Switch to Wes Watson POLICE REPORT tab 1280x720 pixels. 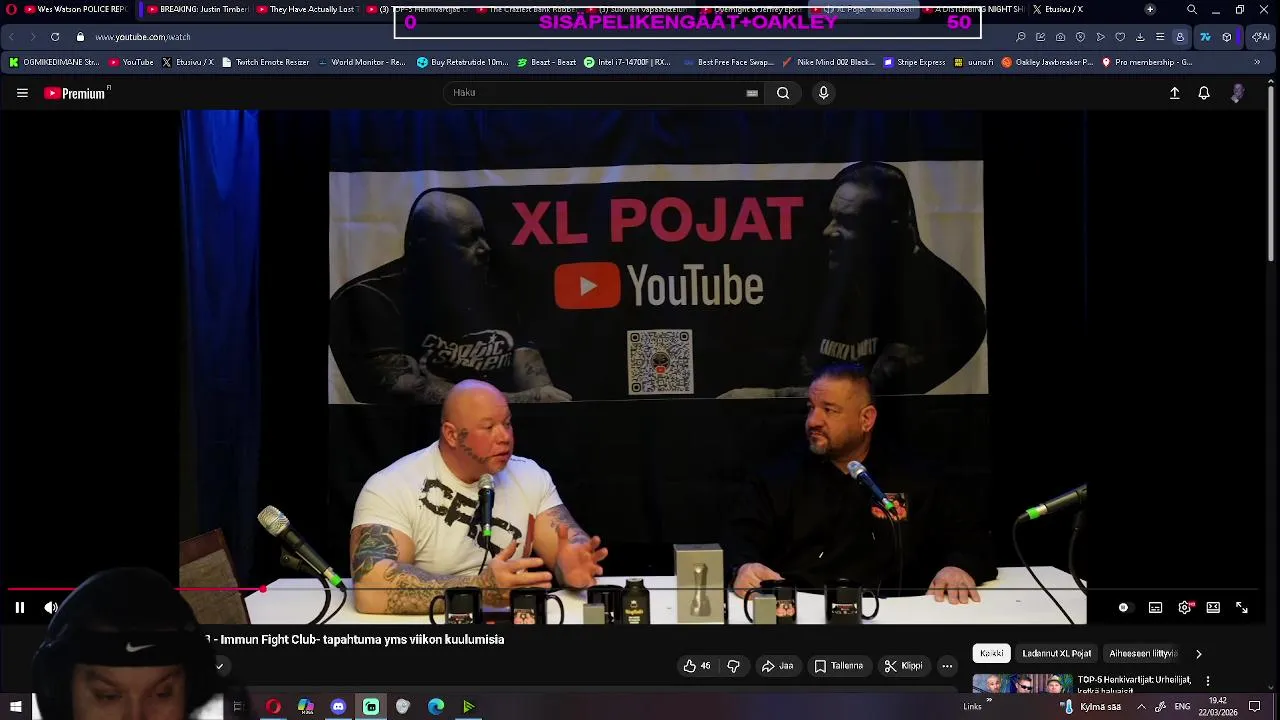coord(75,9)
